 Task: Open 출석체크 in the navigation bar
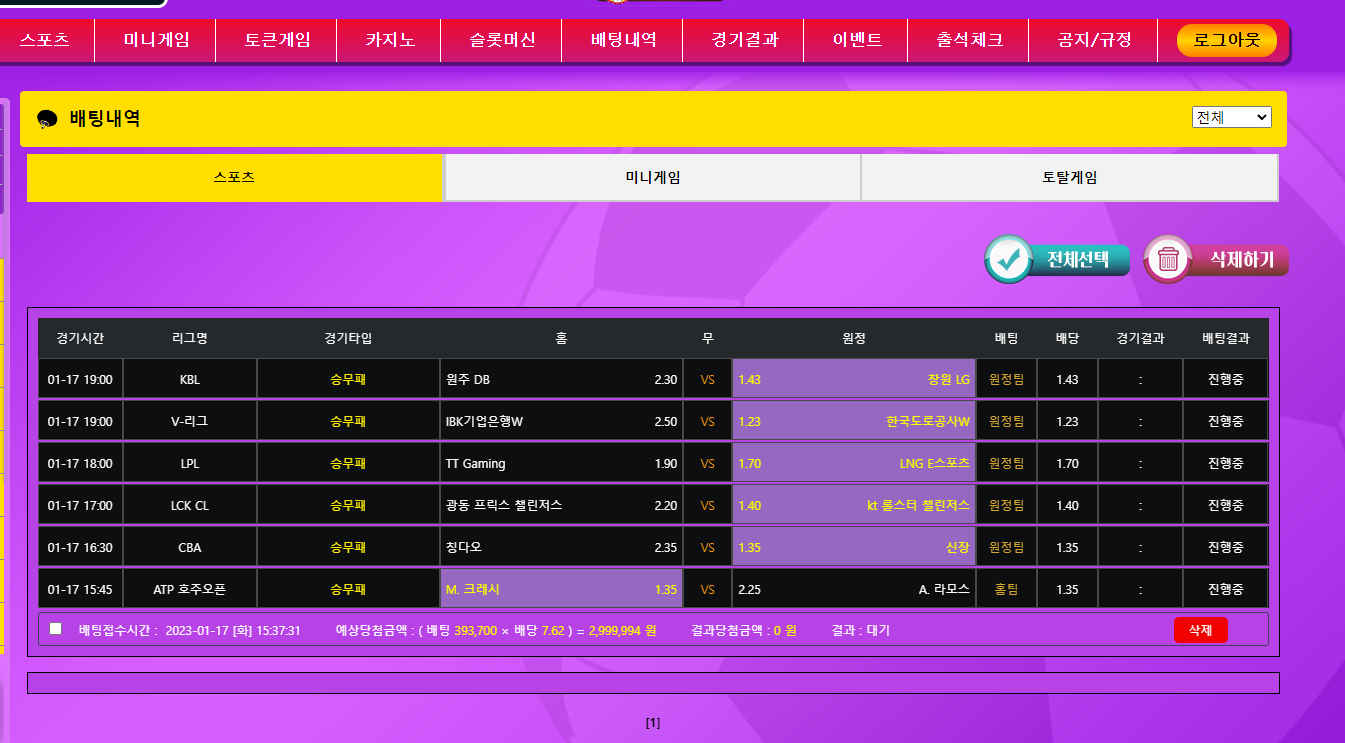click(969, 41)
